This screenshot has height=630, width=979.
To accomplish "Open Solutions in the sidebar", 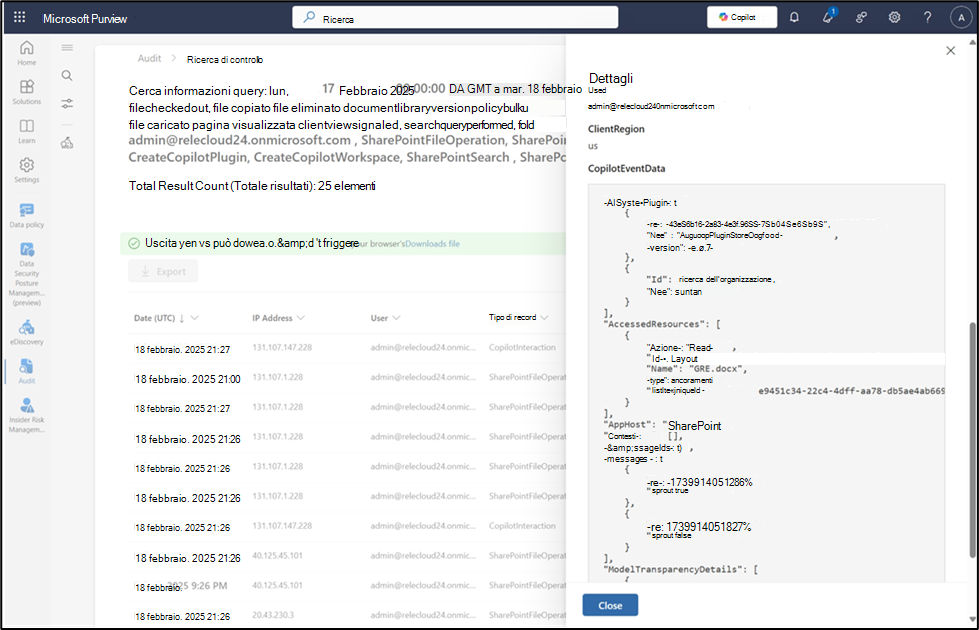I will (27, 92).
